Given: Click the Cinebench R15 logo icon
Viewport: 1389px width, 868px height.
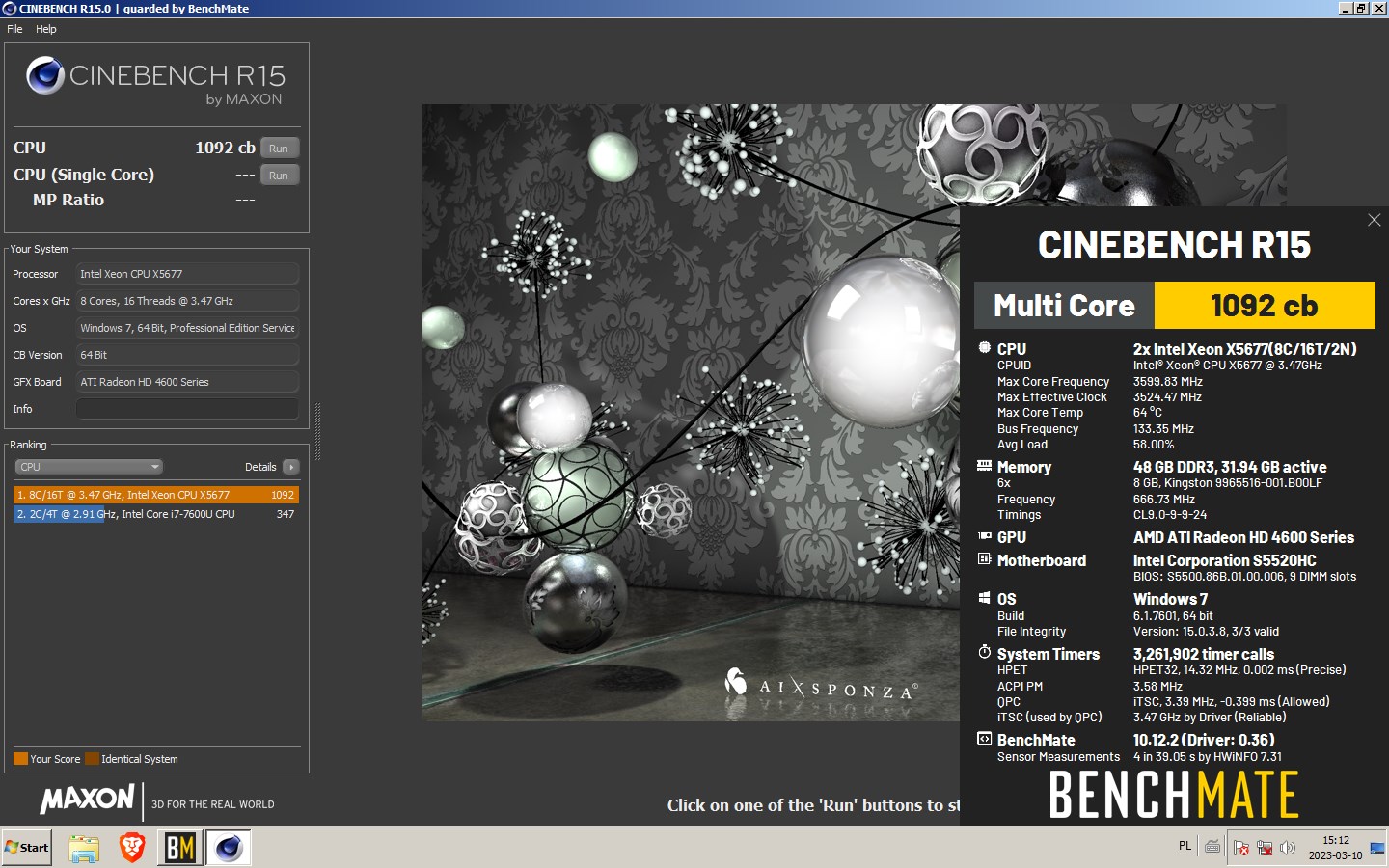Looking at the screenshot, I should click(45, 75).
